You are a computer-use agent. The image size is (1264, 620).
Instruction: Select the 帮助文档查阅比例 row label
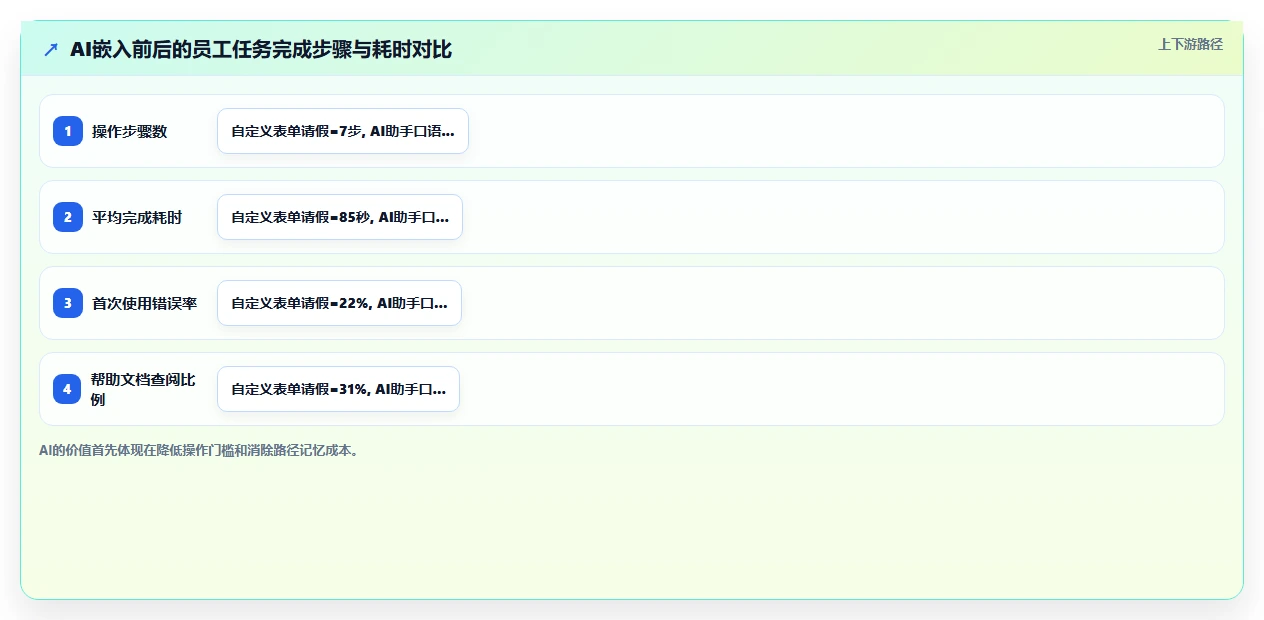coord(144,389)
